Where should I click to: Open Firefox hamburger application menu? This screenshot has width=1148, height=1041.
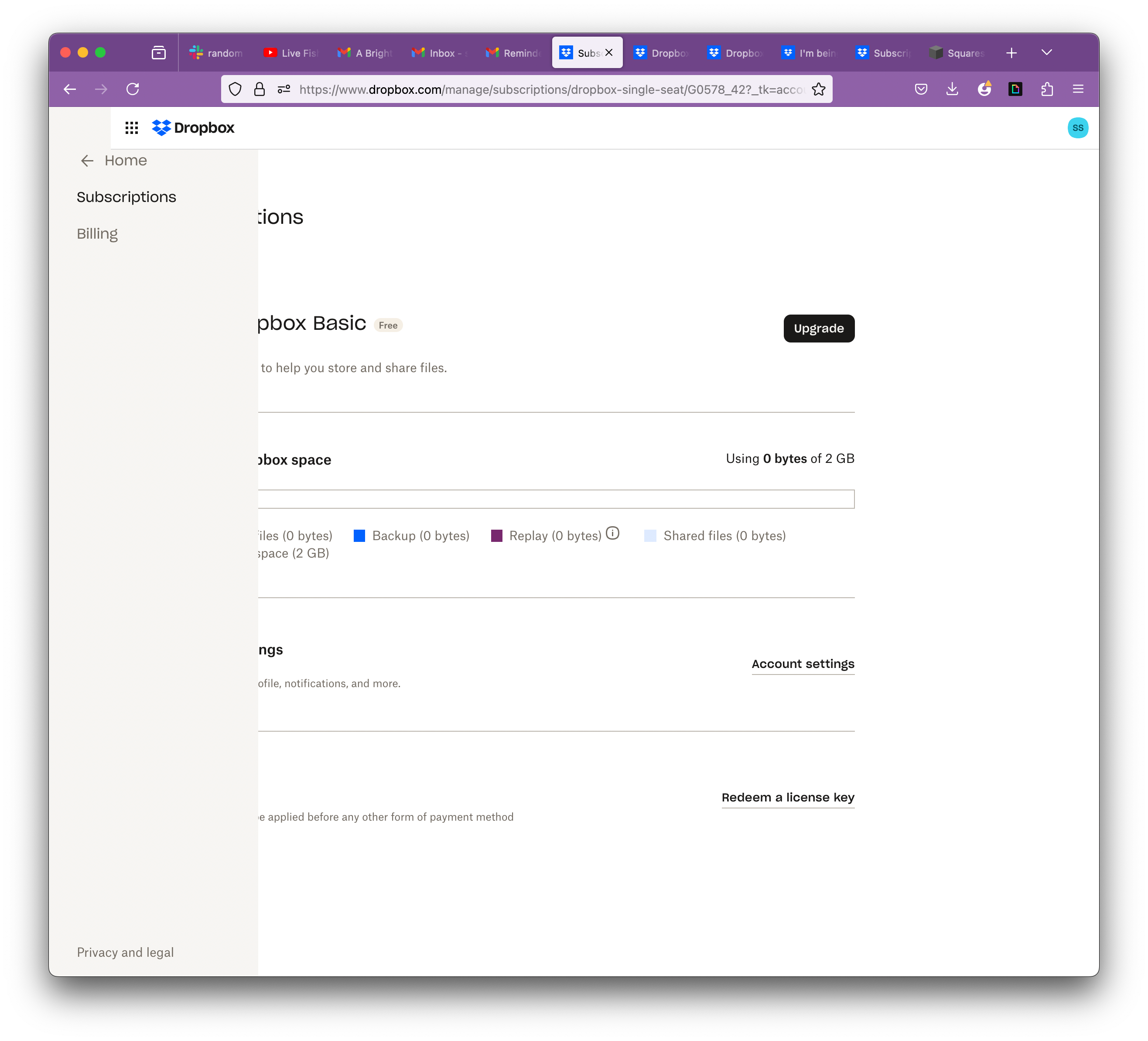(x=1078, y=89)
